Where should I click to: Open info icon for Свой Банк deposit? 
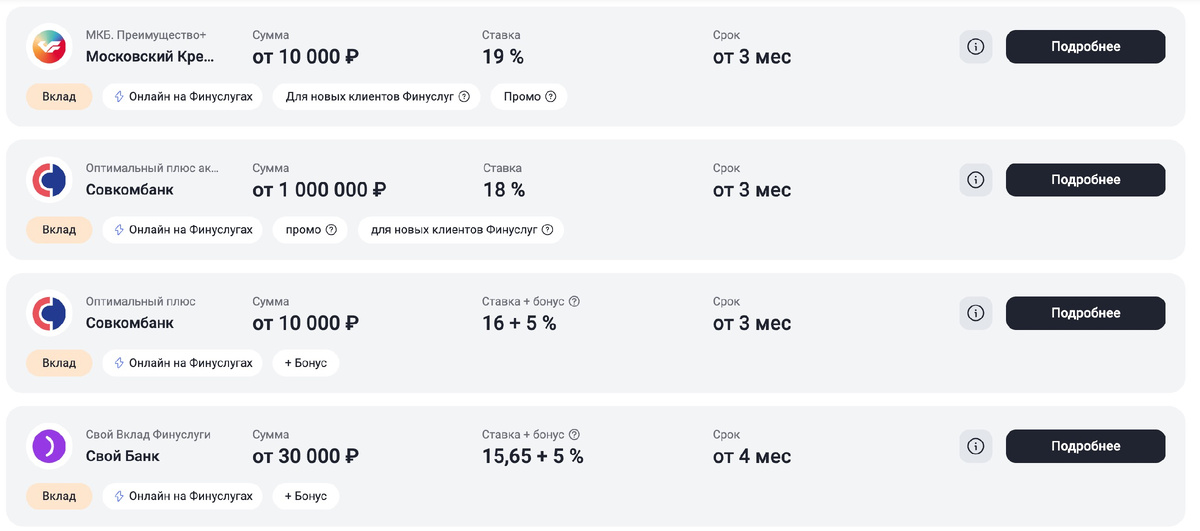975,446
